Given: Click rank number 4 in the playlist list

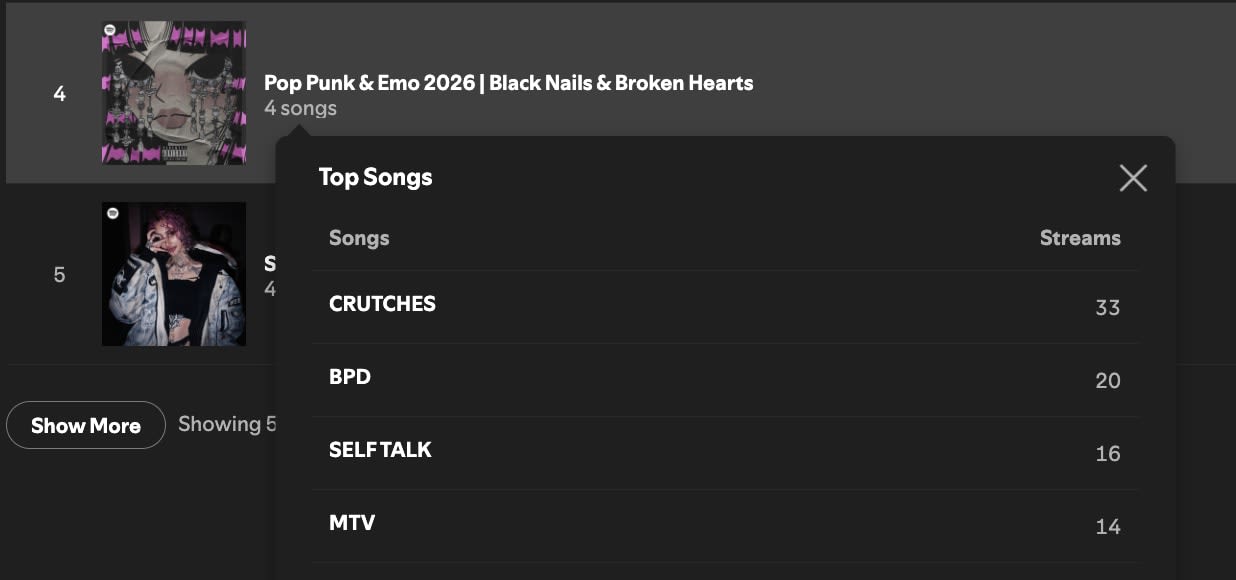Looking at the screenshot, I should [59, 94].
